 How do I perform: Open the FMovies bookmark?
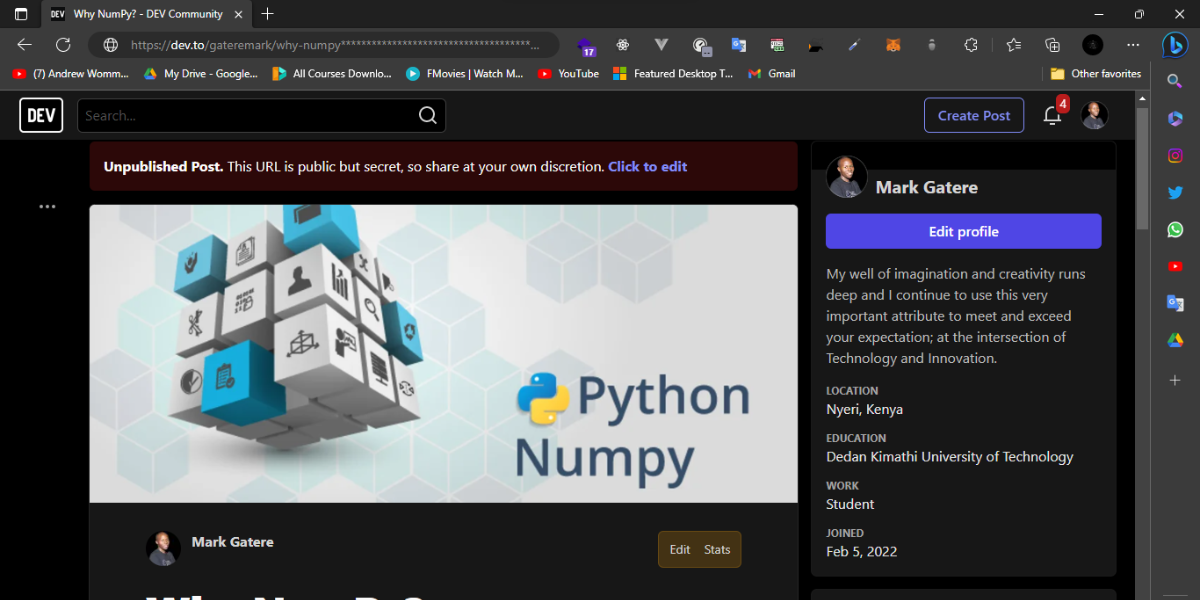coord(464,73)
